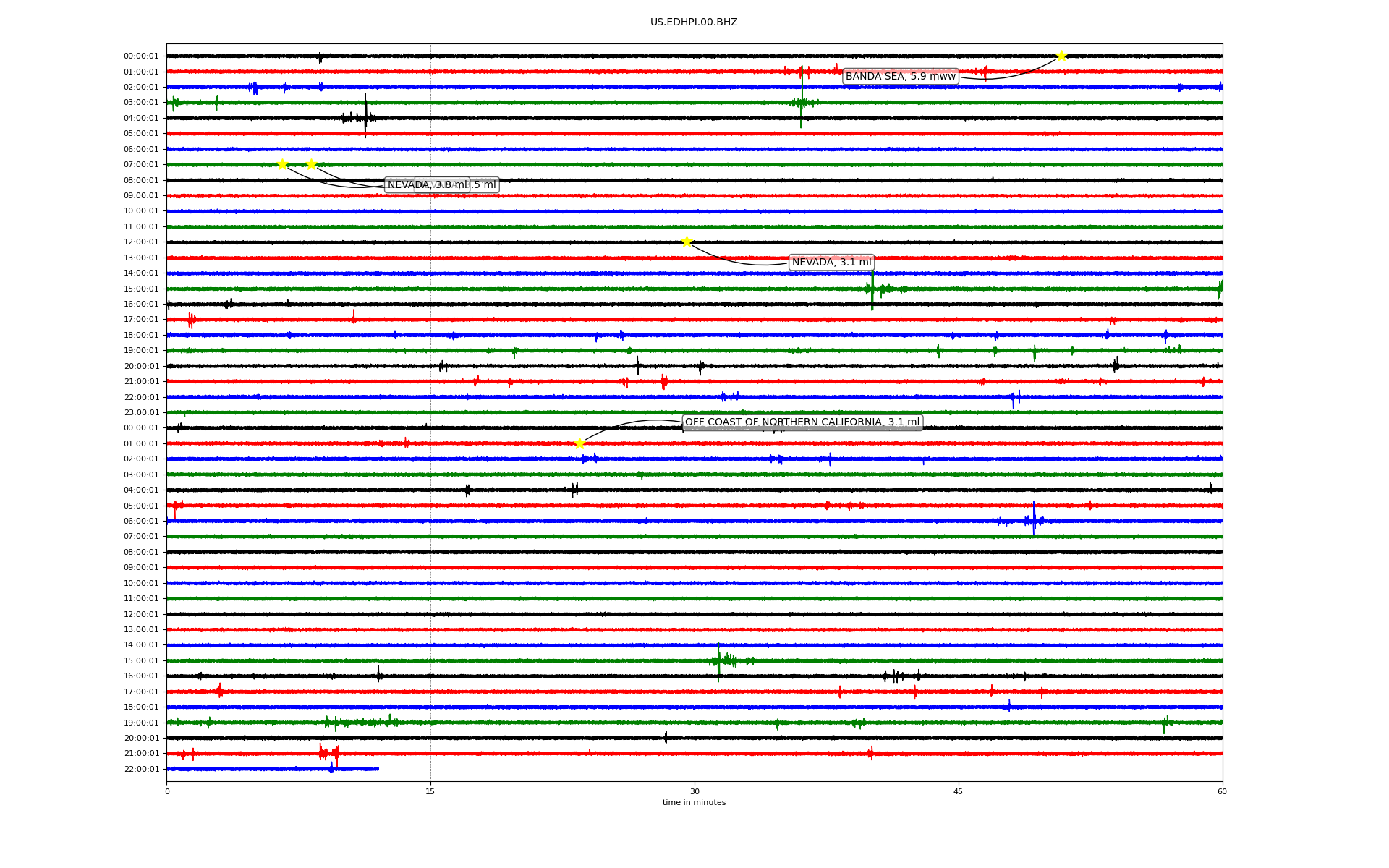Click the second Nevada star on 07:00 trace

311,165
